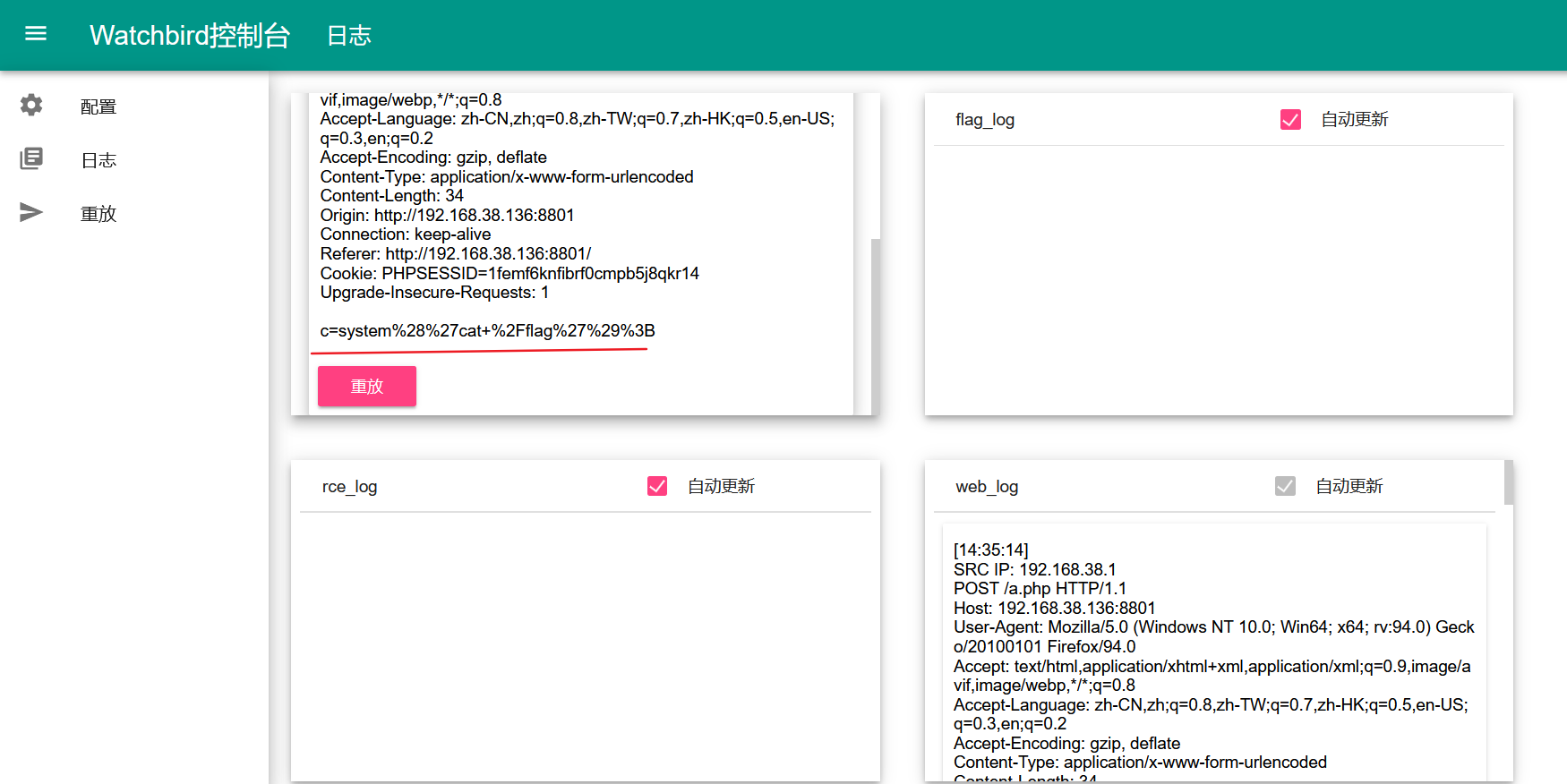Click the Origin: http://192.168.38.136:8801 line

point(447,216)
